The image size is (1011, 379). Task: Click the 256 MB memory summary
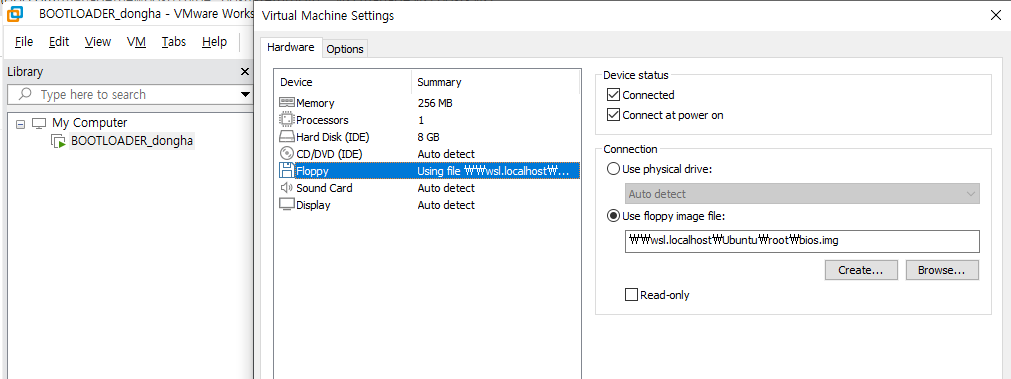coord(435,103)
